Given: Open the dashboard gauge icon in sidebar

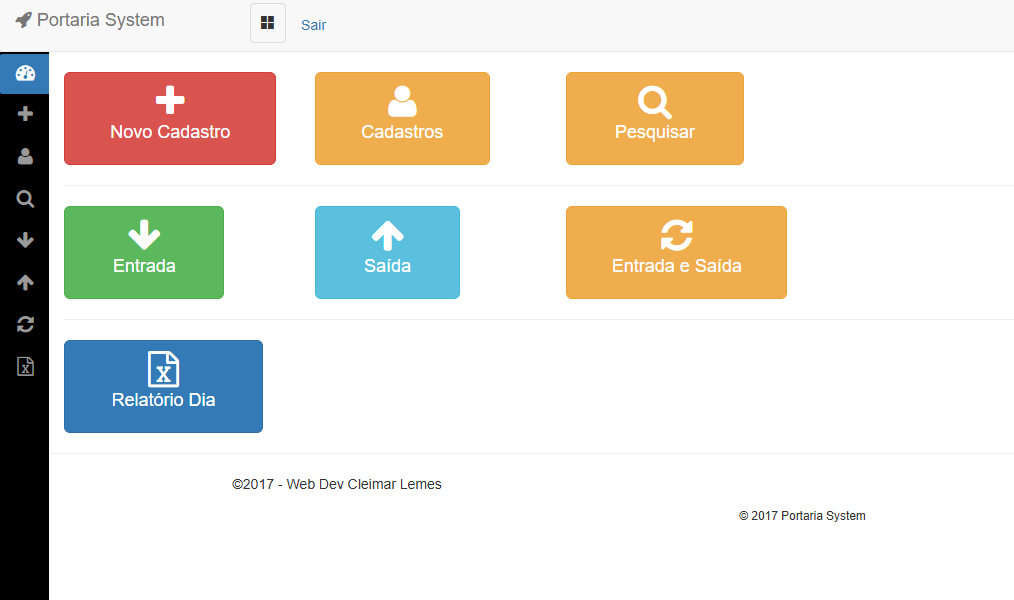Looking at the screenshot, I should (x=25, y=73).
